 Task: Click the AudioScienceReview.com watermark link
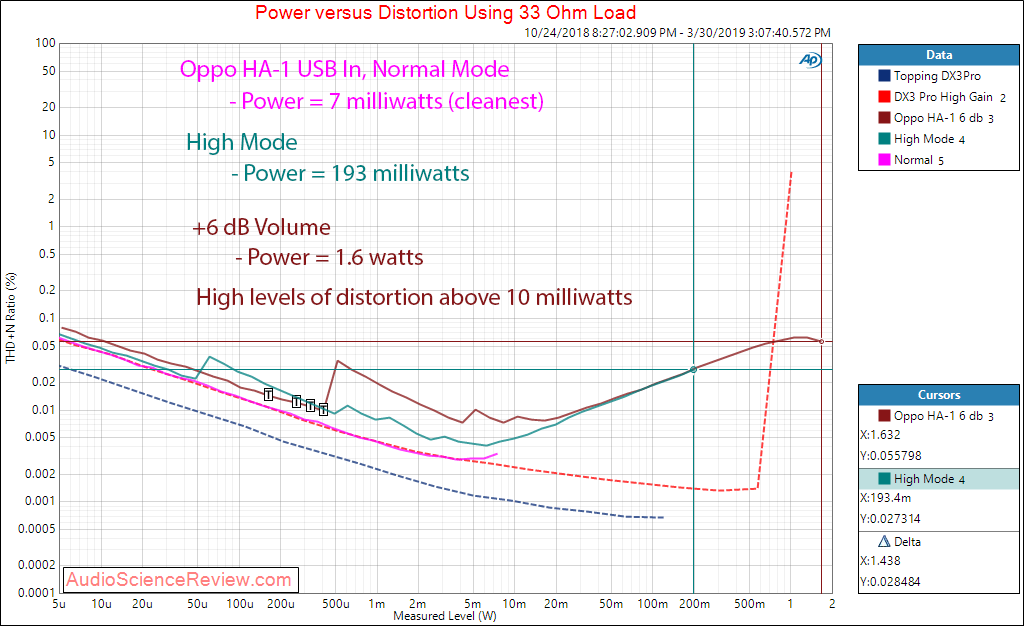(179, 580)
